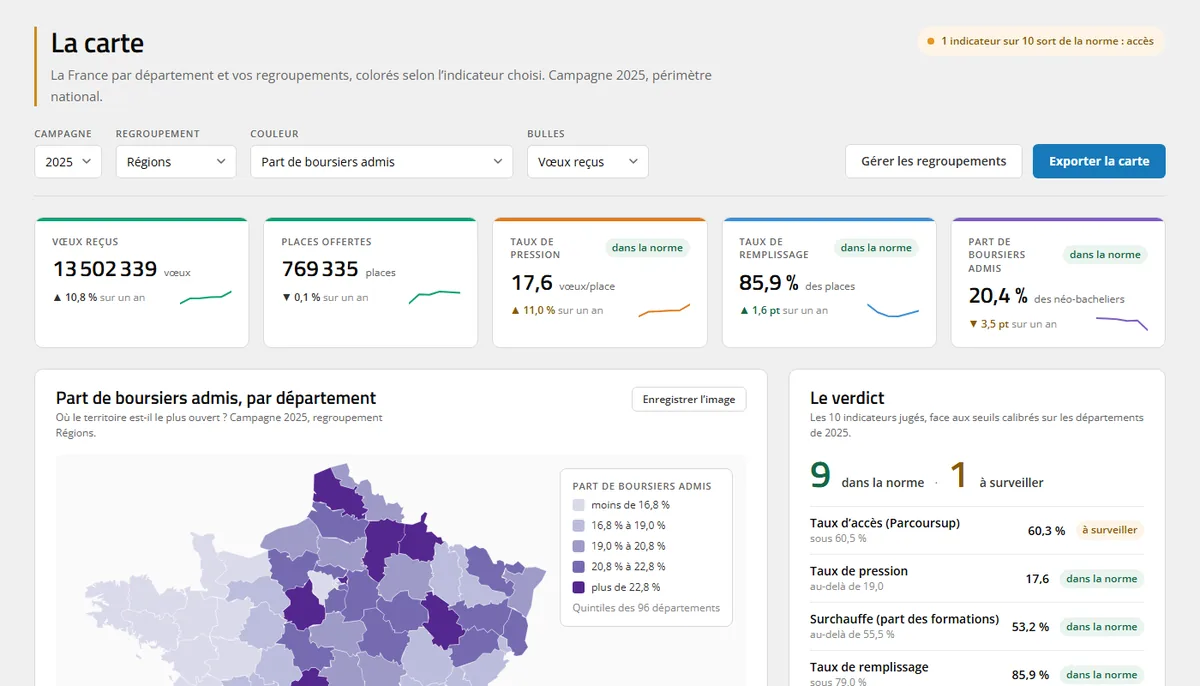Select the Vœux reçus KPI card
This screenshot has width=1200, height=686.
(x=142, y=283)
